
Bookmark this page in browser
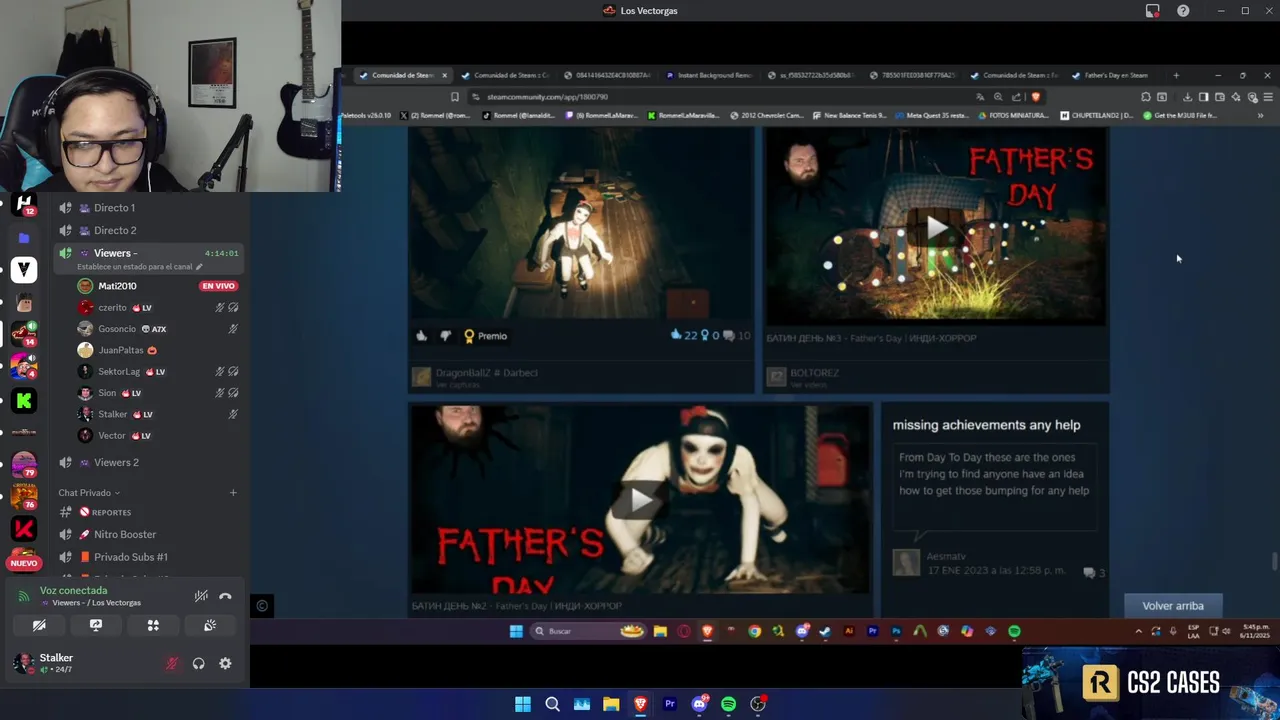(x=455, y=97)
